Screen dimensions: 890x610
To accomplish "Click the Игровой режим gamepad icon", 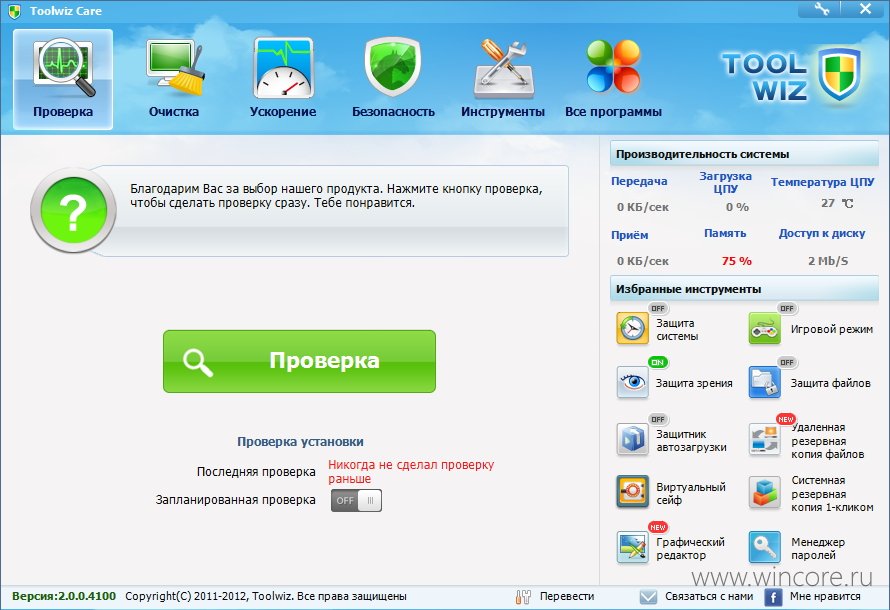I will [765, 328].
